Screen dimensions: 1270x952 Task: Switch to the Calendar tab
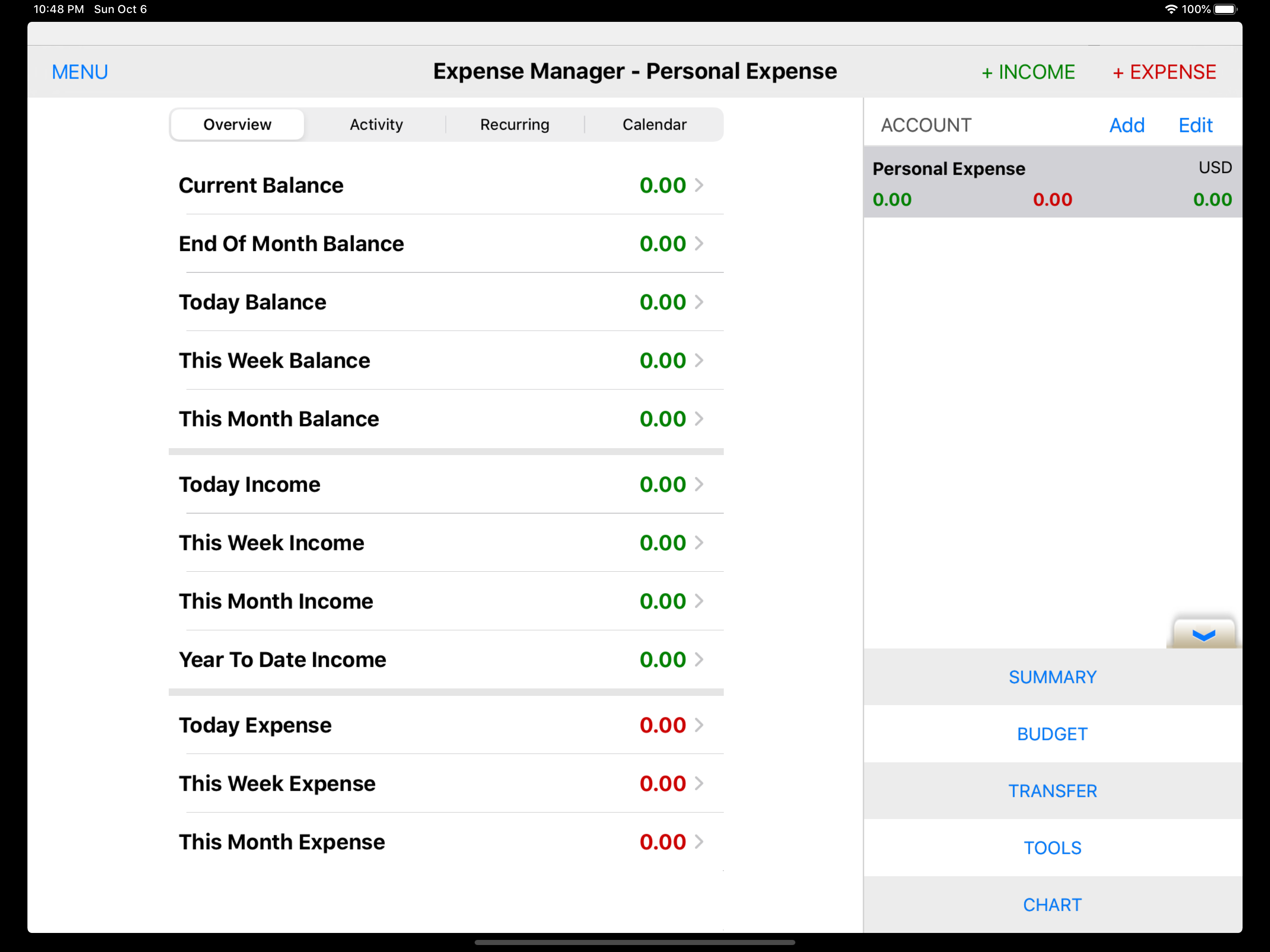tap(654, 125)
